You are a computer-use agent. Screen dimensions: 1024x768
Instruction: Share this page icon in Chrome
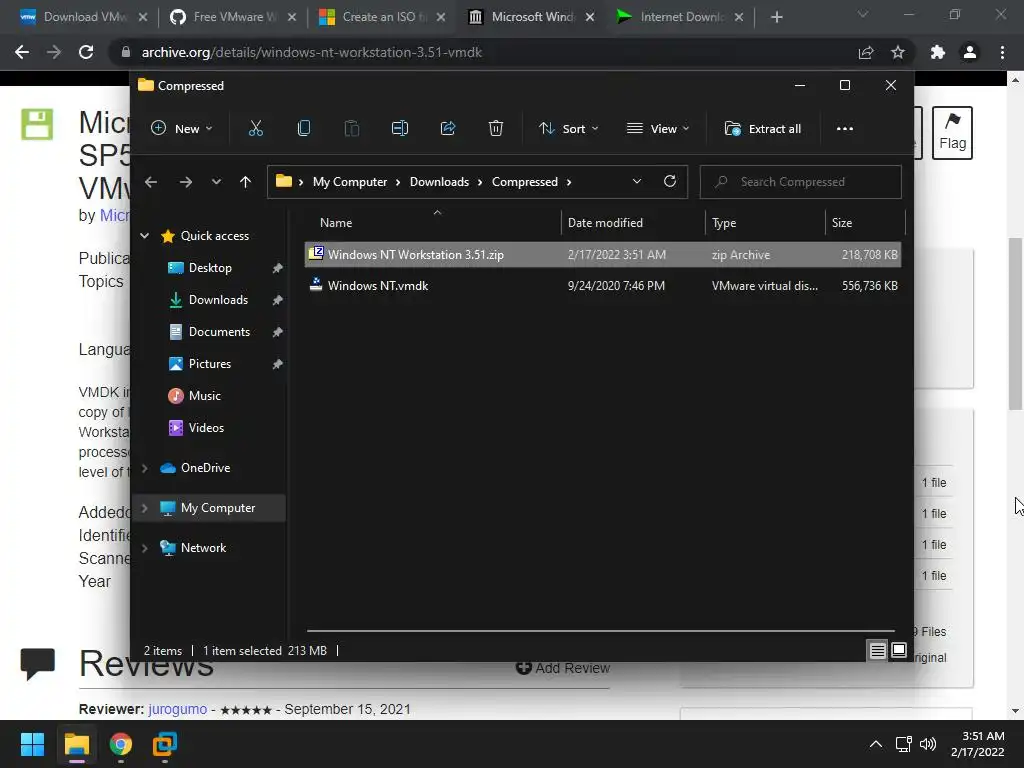tap(866, 52)
